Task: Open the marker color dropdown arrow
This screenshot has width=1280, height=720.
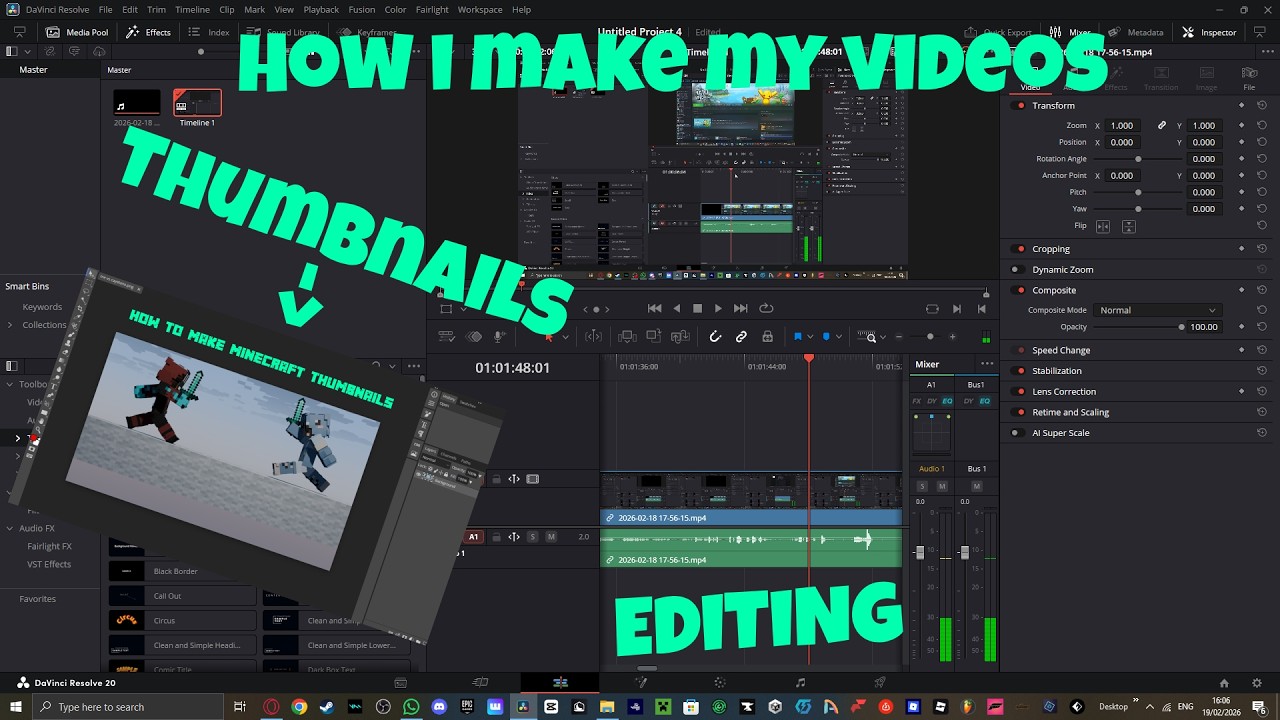Action: pos(838,337)
